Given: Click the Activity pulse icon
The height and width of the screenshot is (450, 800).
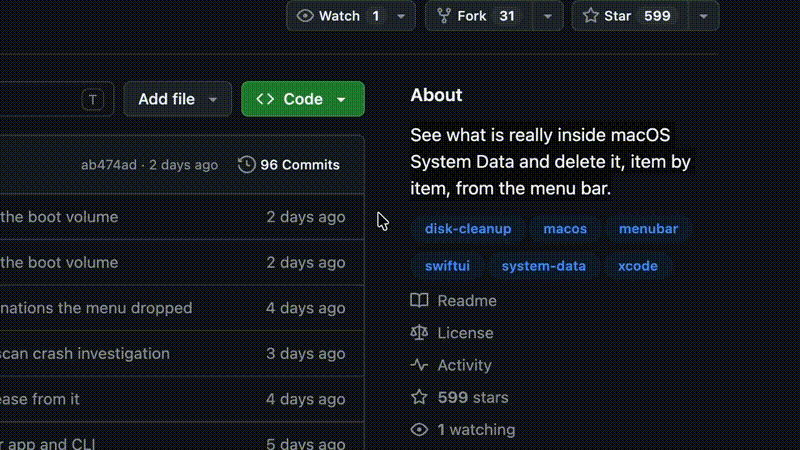Looking at the screenshot, I should (x=419, y=365).
